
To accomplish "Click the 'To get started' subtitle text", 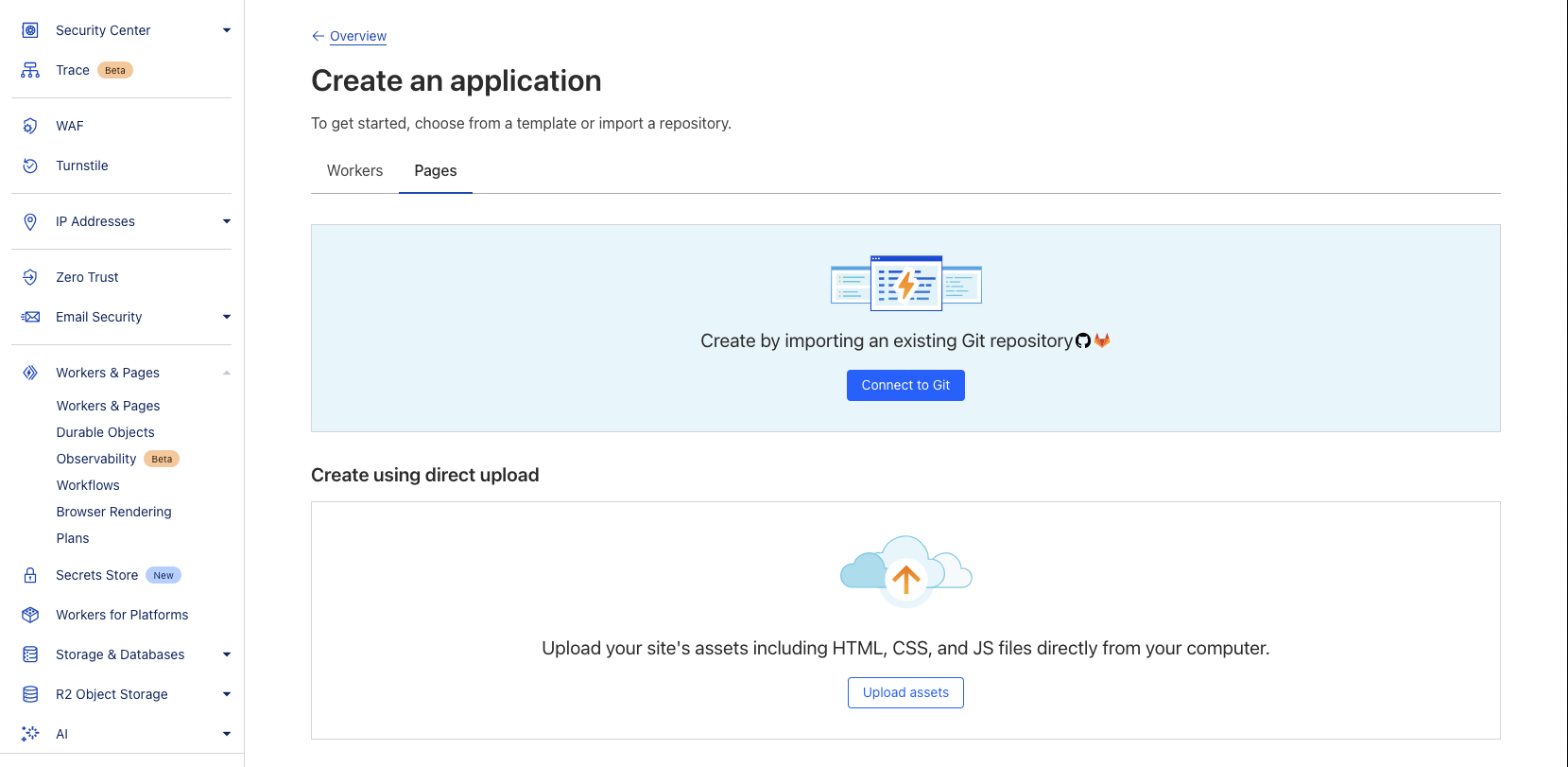I will pos(521,123).
